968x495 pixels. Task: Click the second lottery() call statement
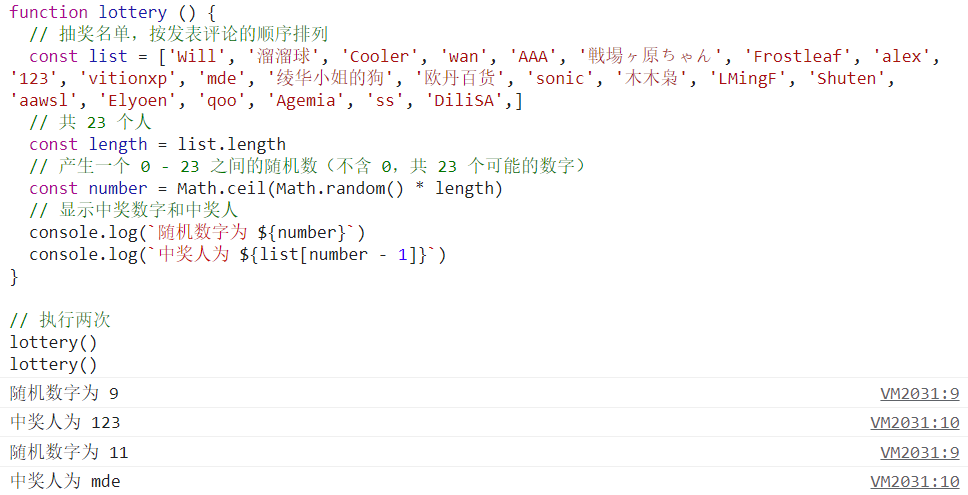(x=54, y=364)
